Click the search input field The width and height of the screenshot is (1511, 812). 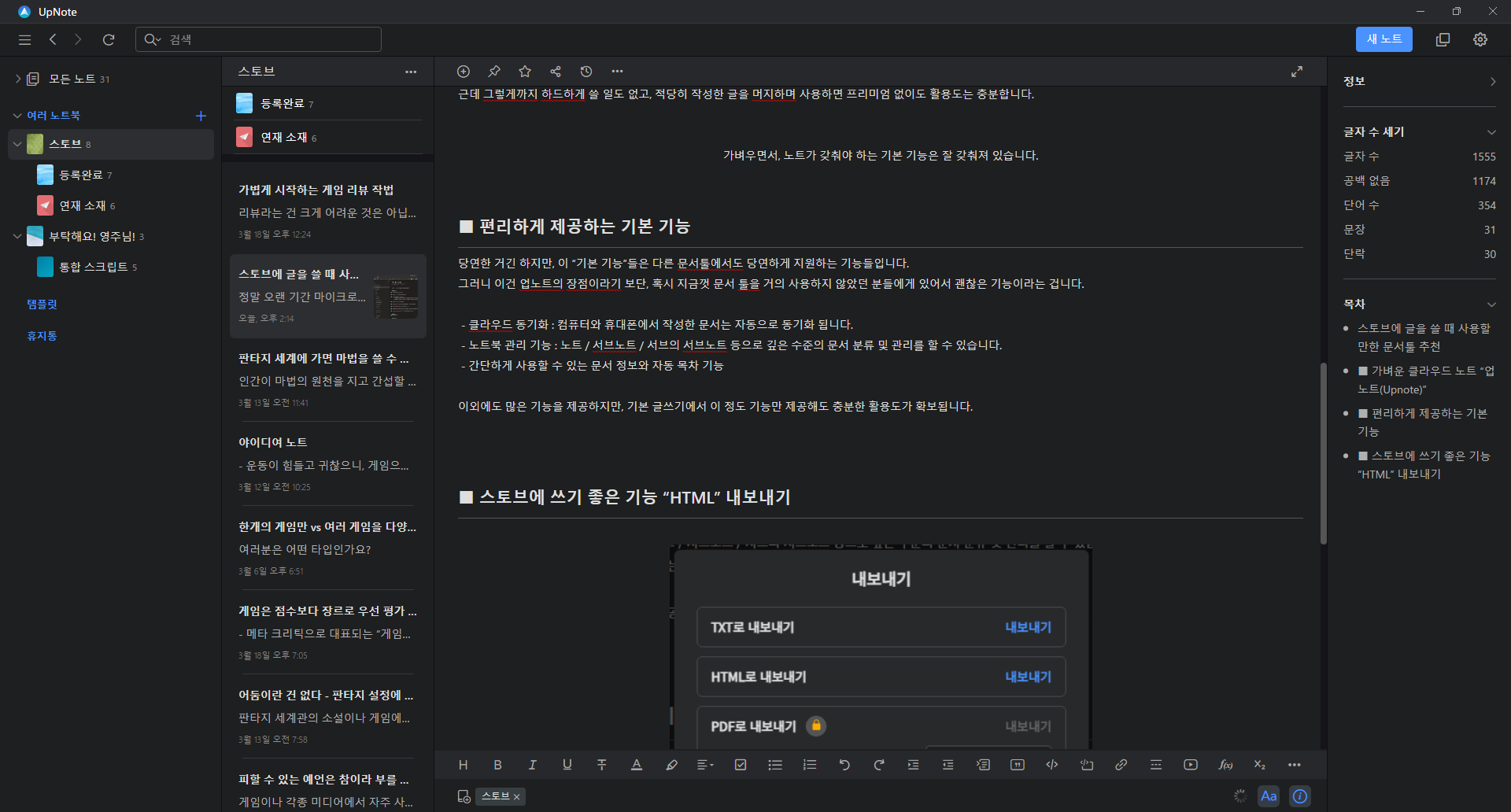click(x=258, y=39)
